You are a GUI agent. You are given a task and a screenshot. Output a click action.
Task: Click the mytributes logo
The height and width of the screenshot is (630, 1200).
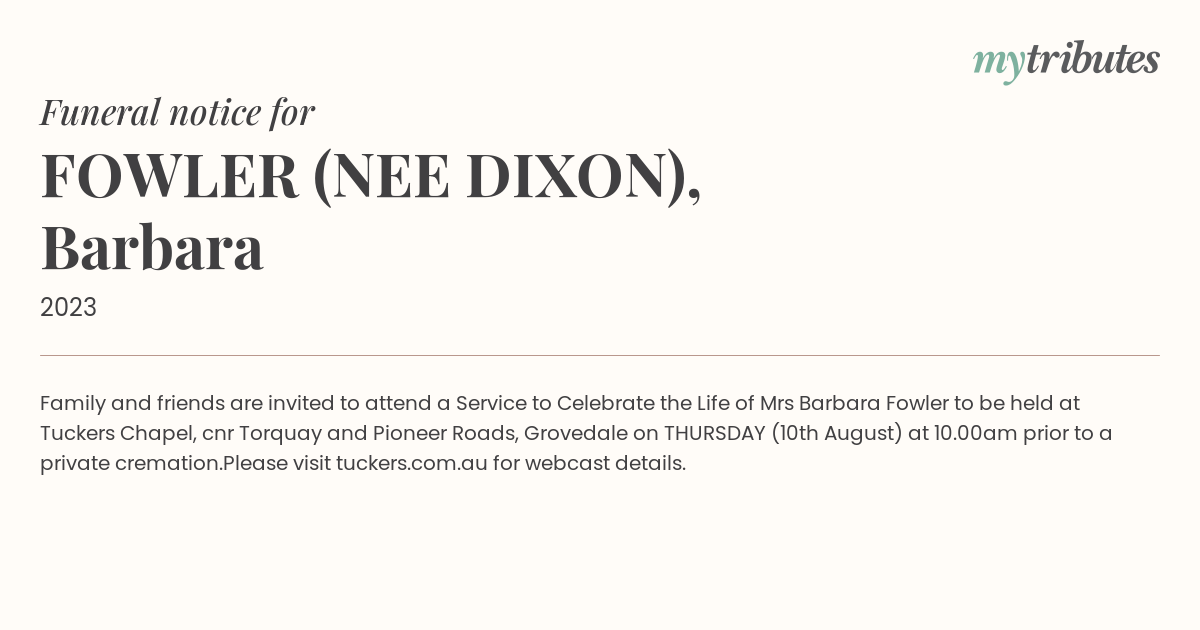[x=1066, y=61]
